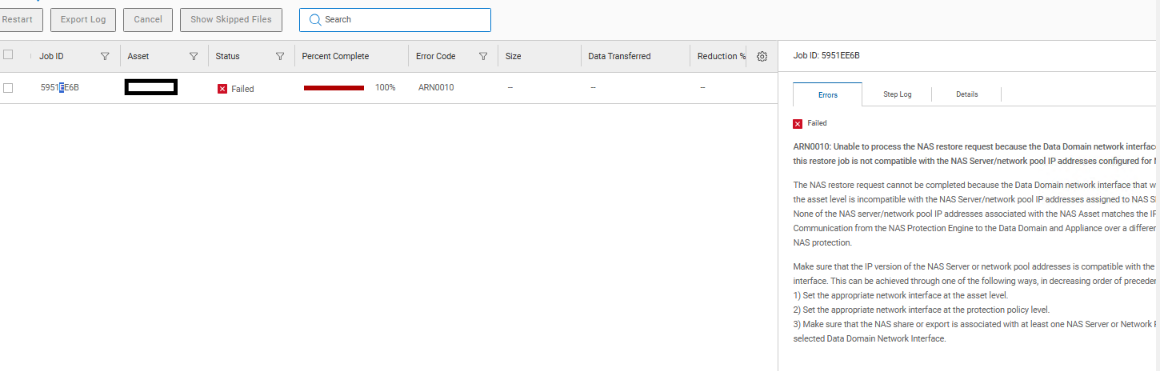Select the checkbox for job 5951EE6B
This screenshot has height=371, width=1160.
[x=8, y=87]
